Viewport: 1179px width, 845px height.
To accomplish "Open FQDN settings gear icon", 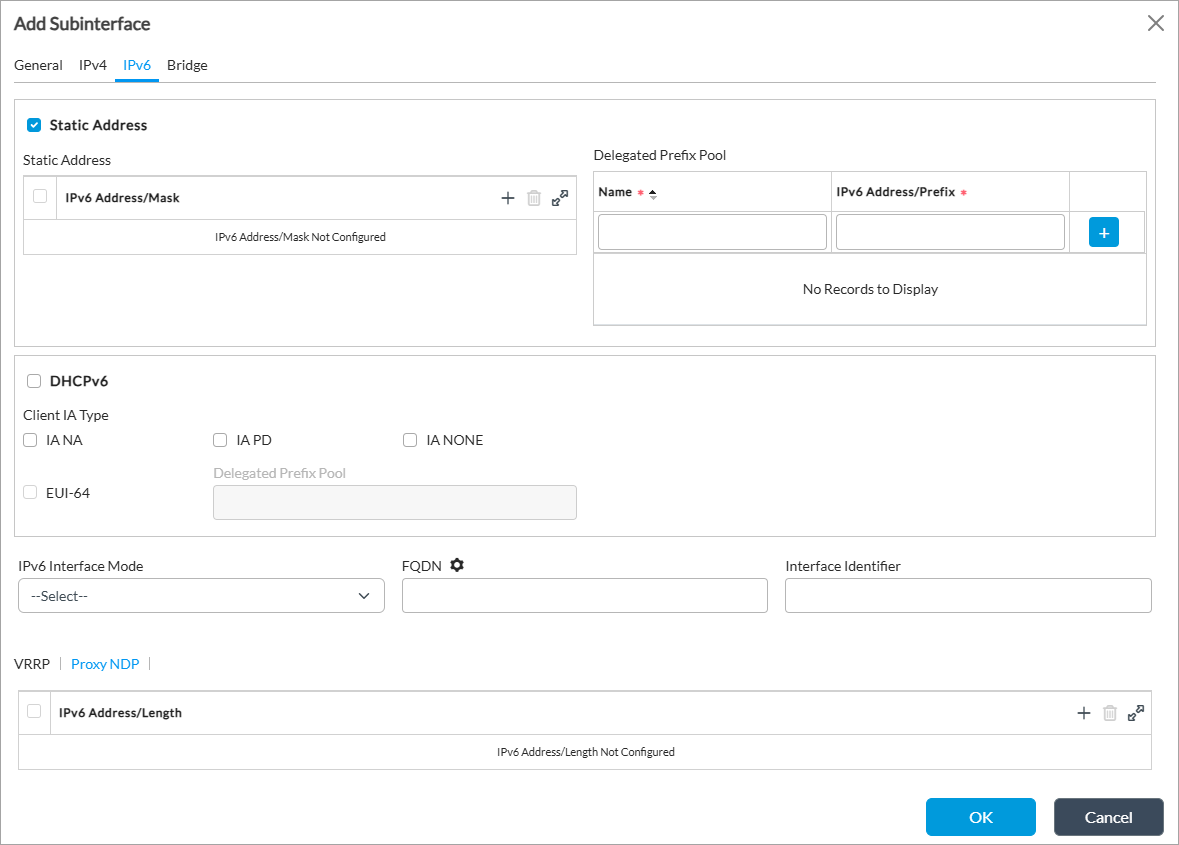I will 457,565.
